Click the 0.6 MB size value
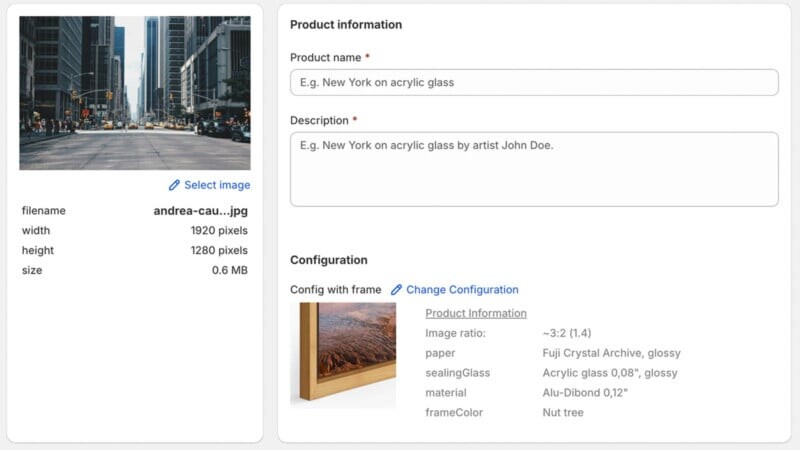 pos(229,270)
